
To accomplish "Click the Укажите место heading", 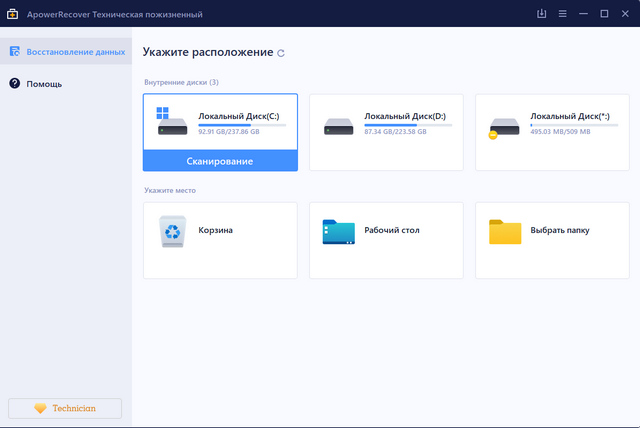I will (x=170, y=190).
